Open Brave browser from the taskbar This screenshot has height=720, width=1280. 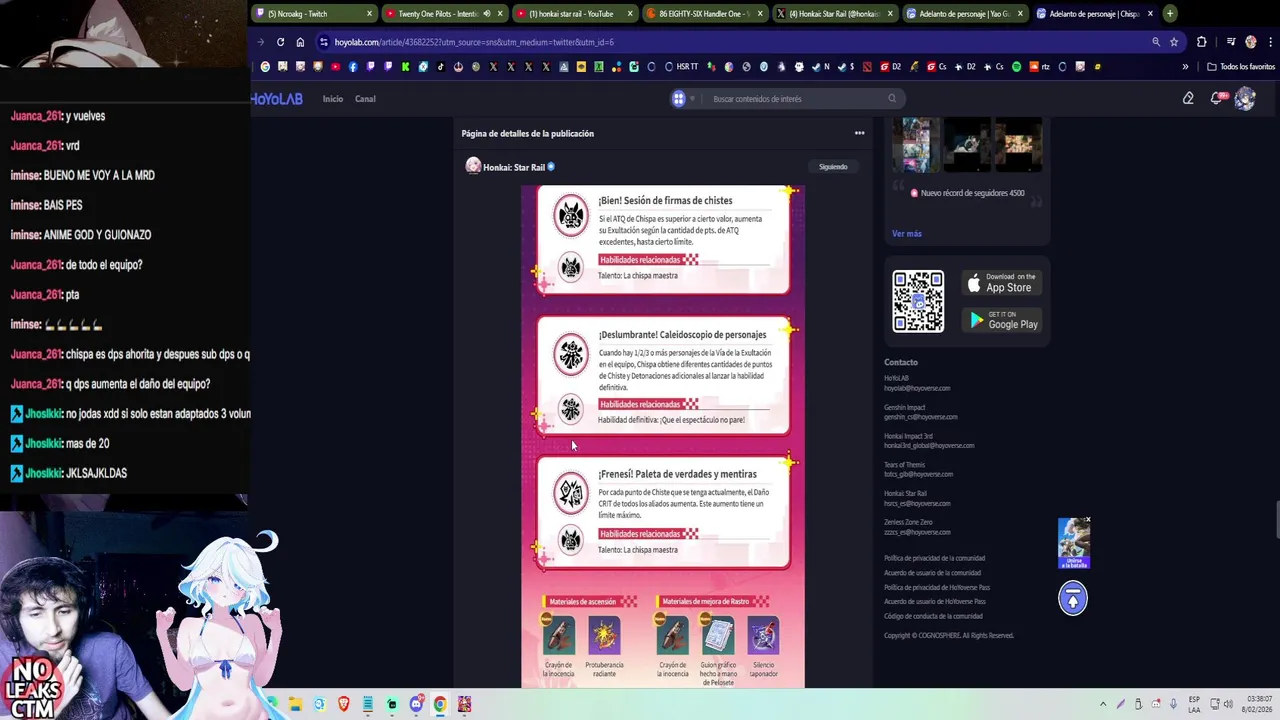coord(344,704)
